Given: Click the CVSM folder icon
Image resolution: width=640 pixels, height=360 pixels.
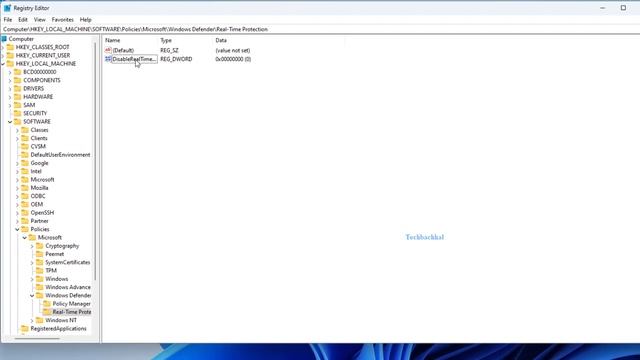Looking at the screenshot, I should pos(25,147).
